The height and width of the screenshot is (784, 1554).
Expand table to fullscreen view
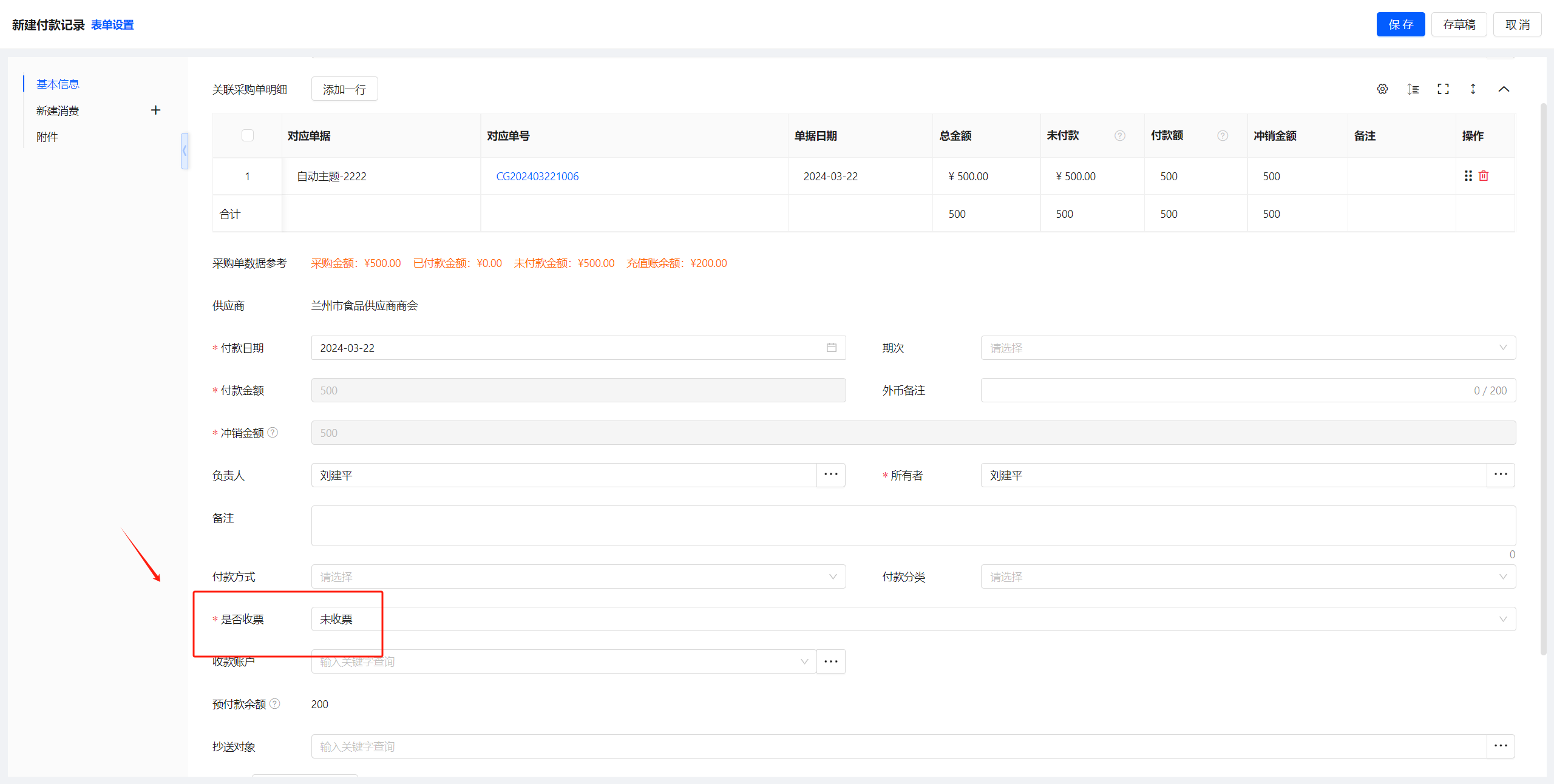tap(1443, 89)
